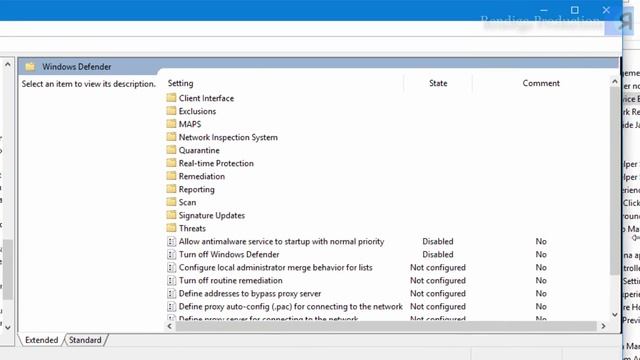Select 'MAPS' folder name
This screenshot has height=360, width=640.
(x=190, y=124)
